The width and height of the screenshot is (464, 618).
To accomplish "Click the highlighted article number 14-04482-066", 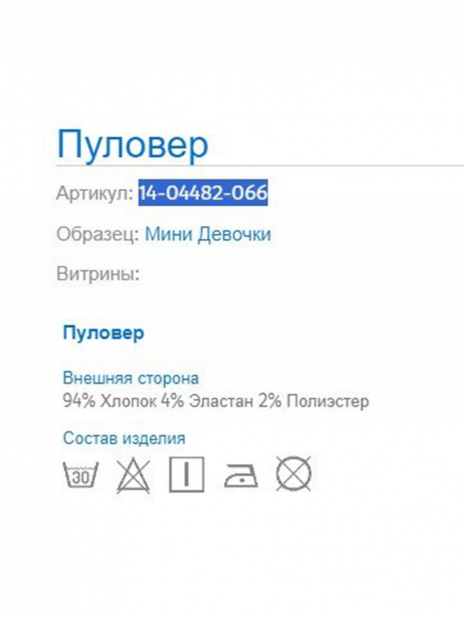I will click(203, 193).
